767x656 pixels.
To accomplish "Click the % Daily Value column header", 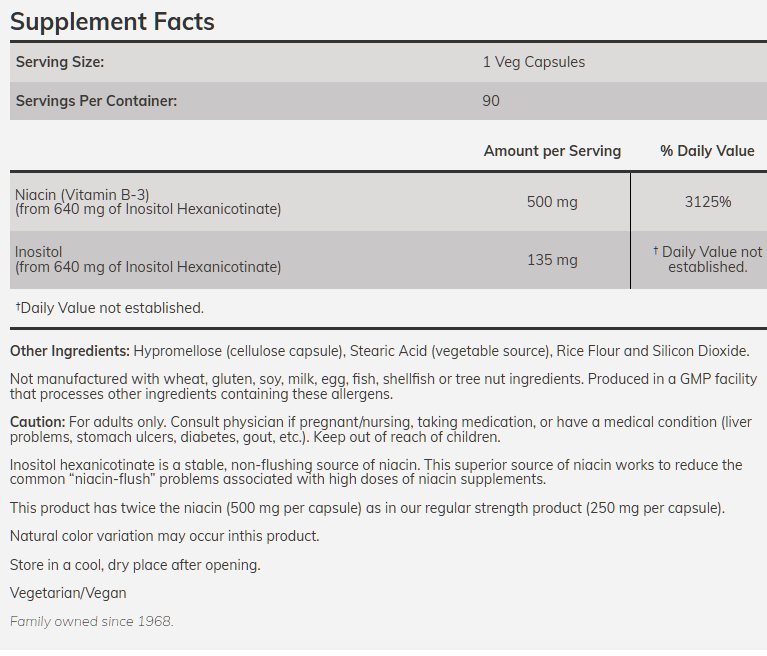I will (707, 151).
